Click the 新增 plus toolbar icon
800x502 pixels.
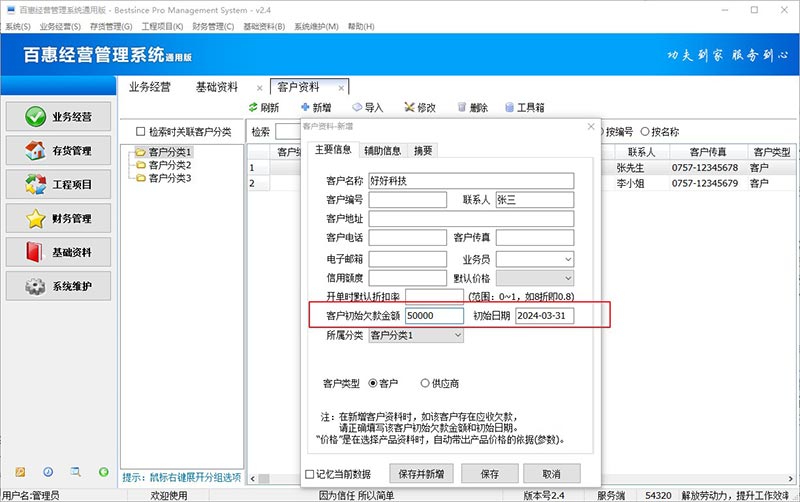pos(305,107)
